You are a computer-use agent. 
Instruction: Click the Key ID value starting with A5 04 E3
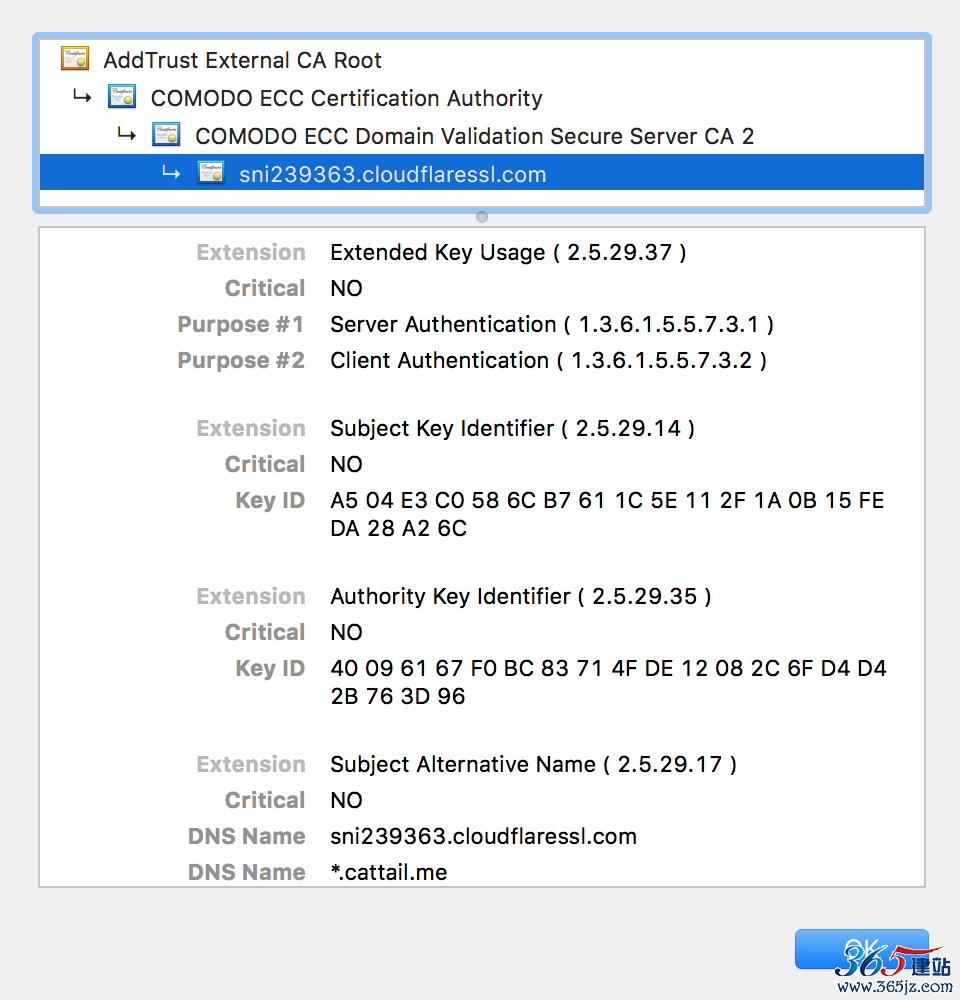click(607, 514)
